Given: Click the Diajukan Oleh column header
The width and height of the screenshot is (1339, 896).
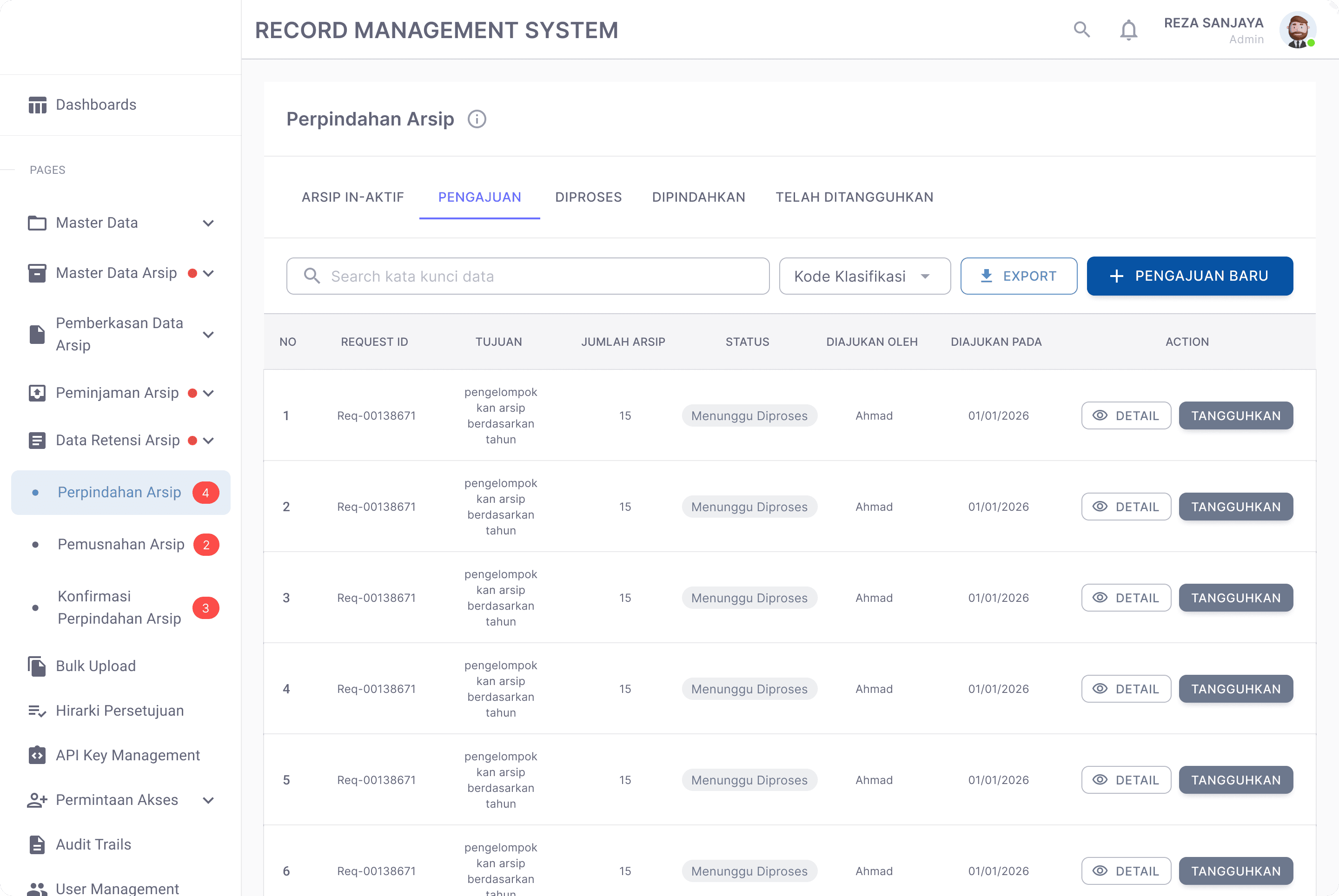Looking at the screenshot, I should click(872, 342).
